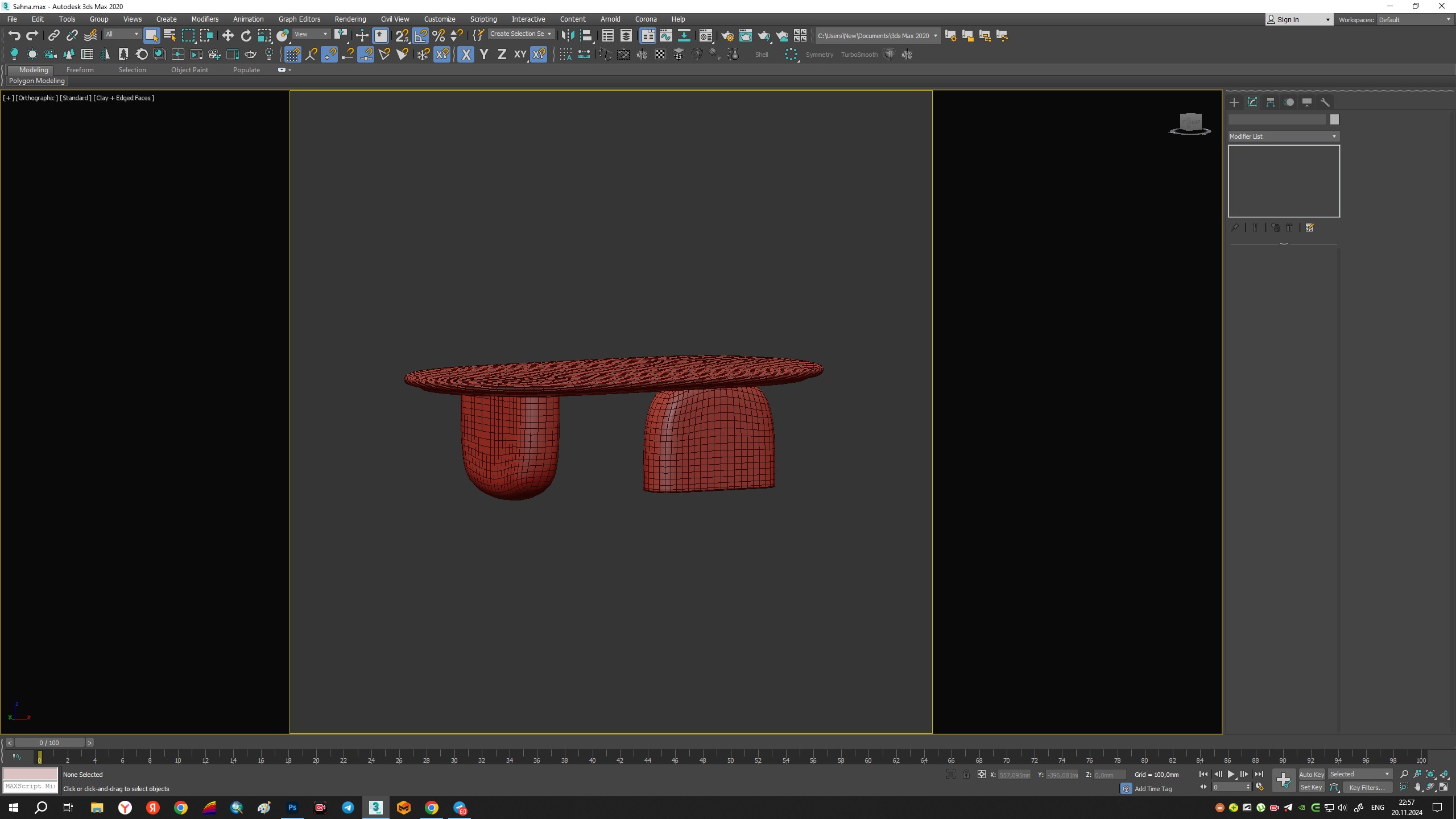This screenshot has height=819, width=1456.
Task: Click the Configure Modifier Sets icon
Action: (x=1310, y=227)
